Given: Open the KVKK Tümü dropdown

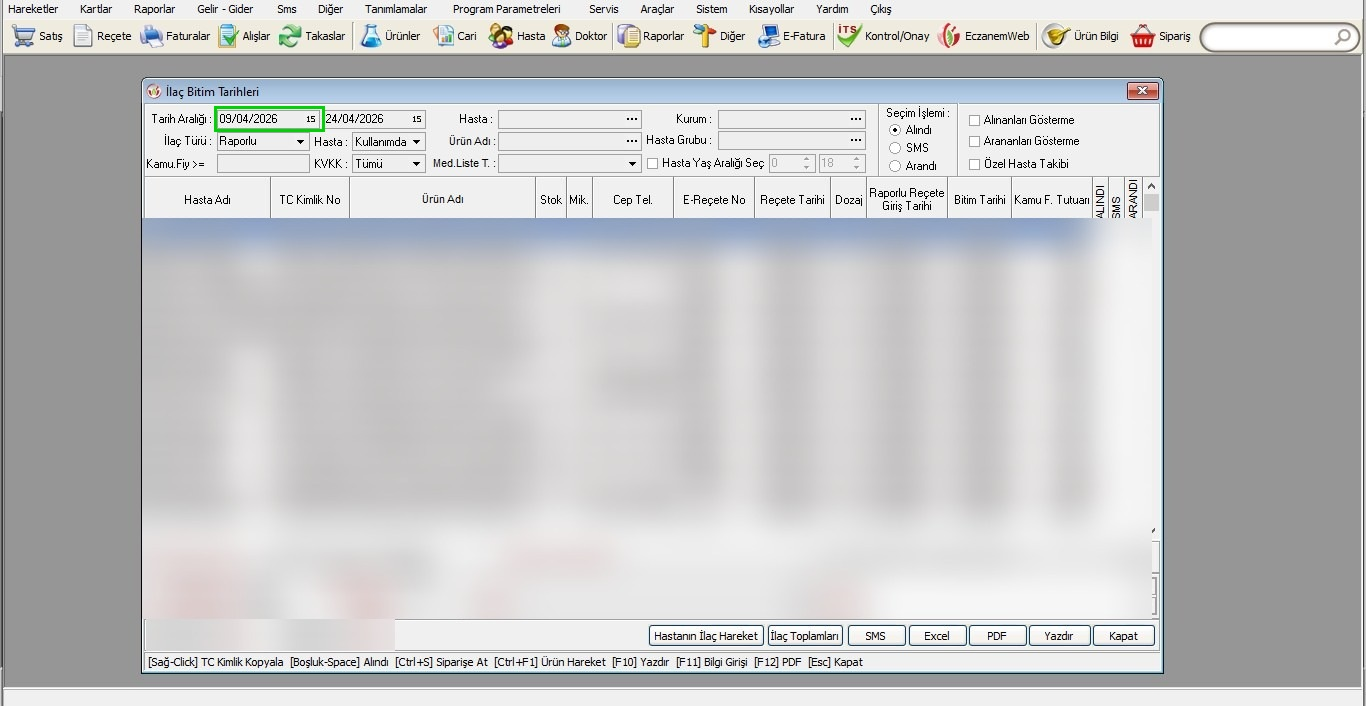Looking at the screenshot, I should coord(417,164).
